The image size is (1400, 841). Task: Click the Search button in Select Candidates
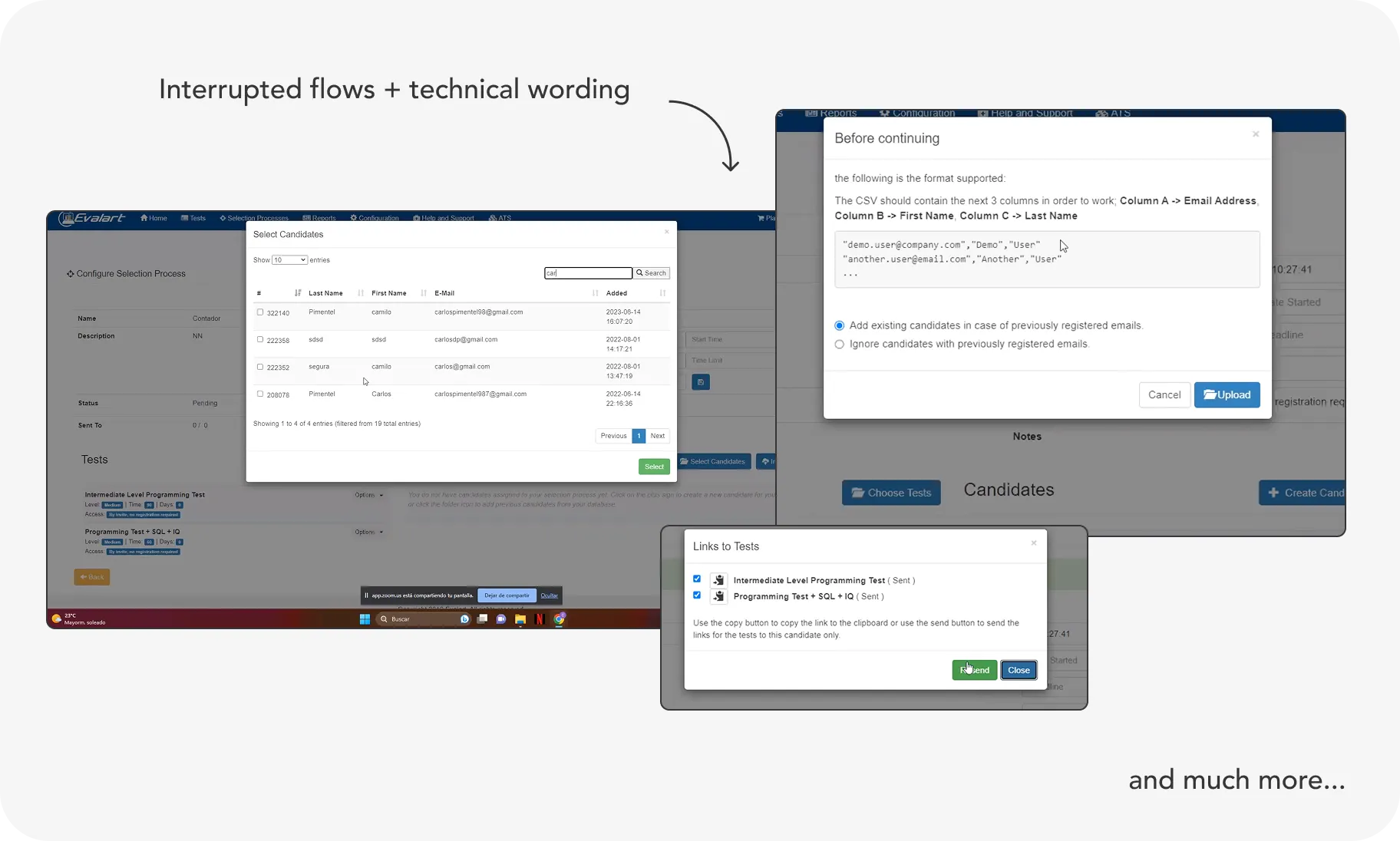[652, 273]
